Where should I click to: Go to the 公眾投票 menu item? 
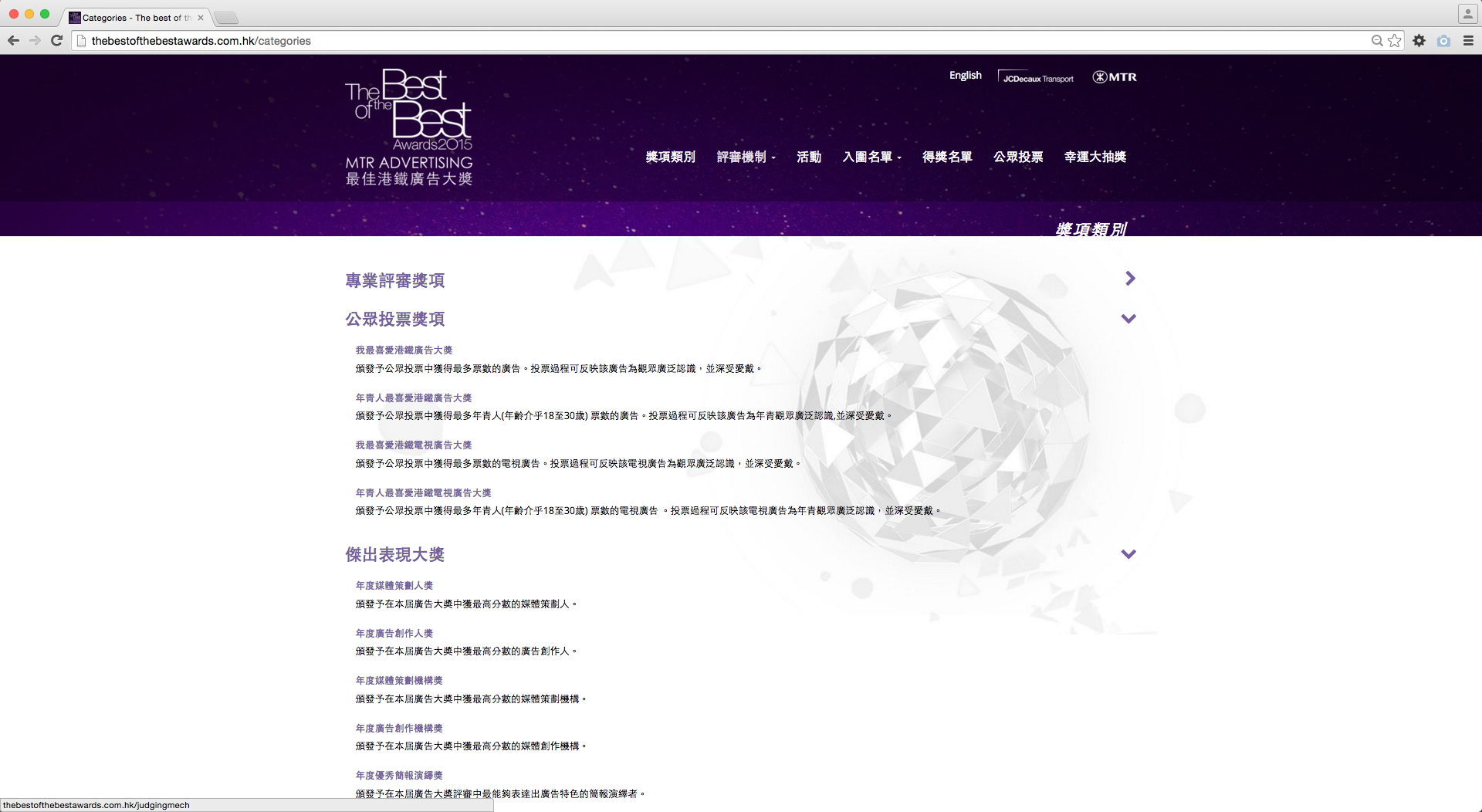tap(1017, 157)
